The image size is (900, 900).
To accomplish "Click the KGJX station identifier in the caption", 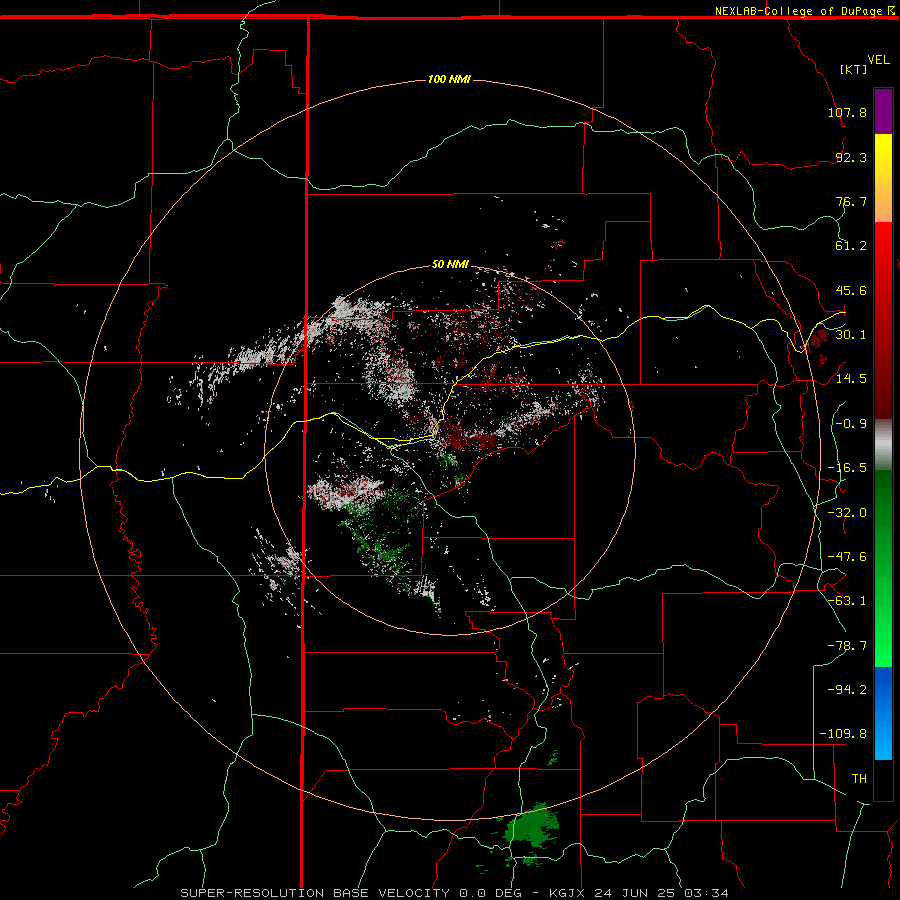I will 568,893.
